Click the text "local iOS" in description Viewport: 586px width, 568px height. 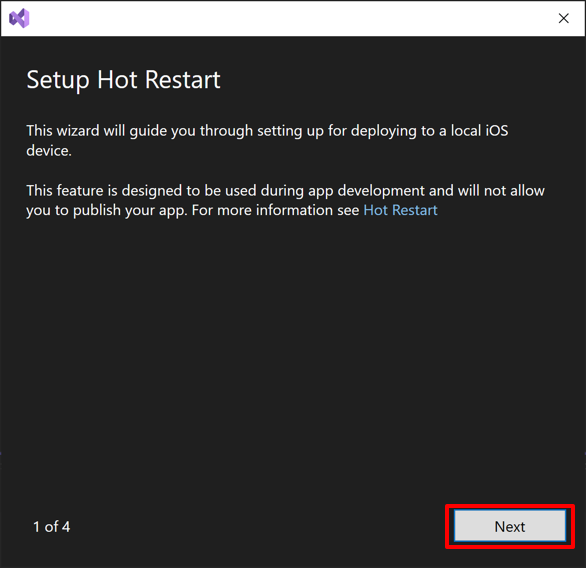479,131
